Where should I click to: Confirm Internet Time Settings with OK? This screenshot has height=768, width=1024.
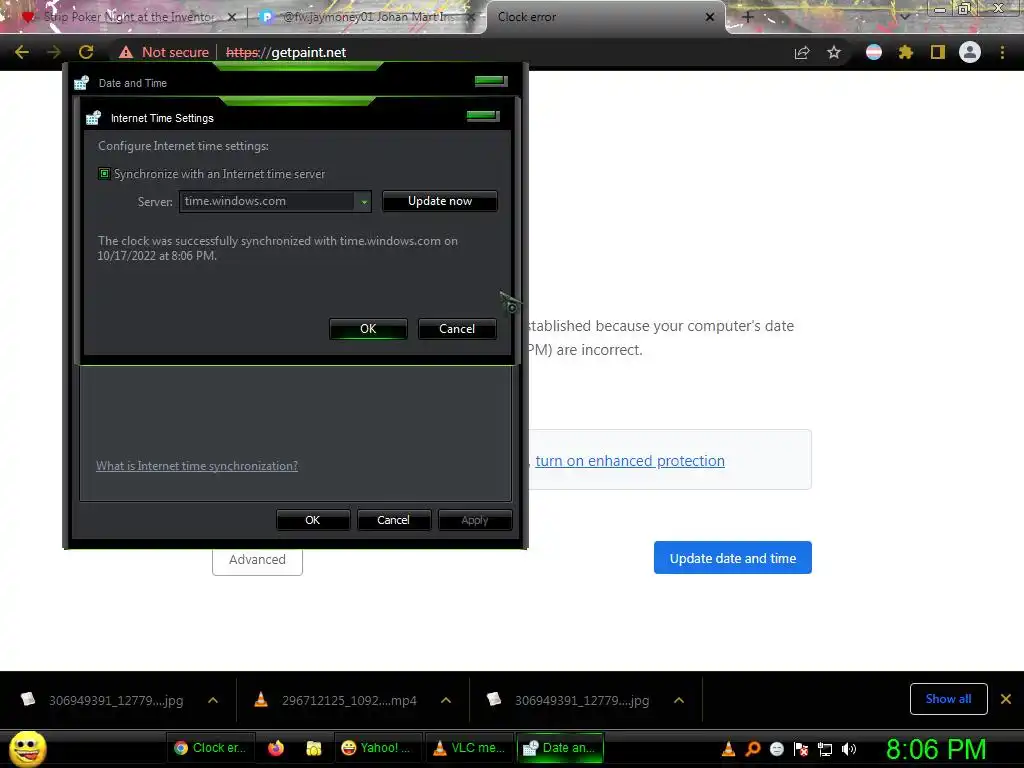pyautogui.click(x=368, y=329)
